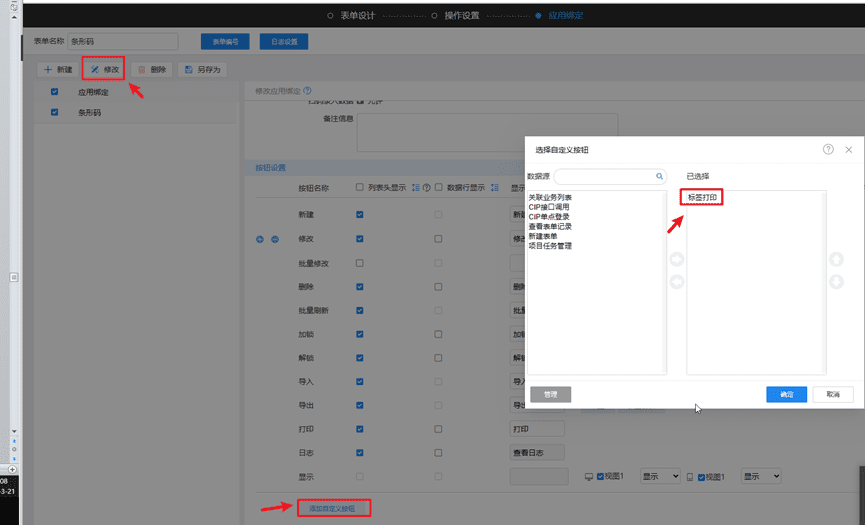Click the 备注信息 text area
The image size is (865, 525).
tap(487, 132)
